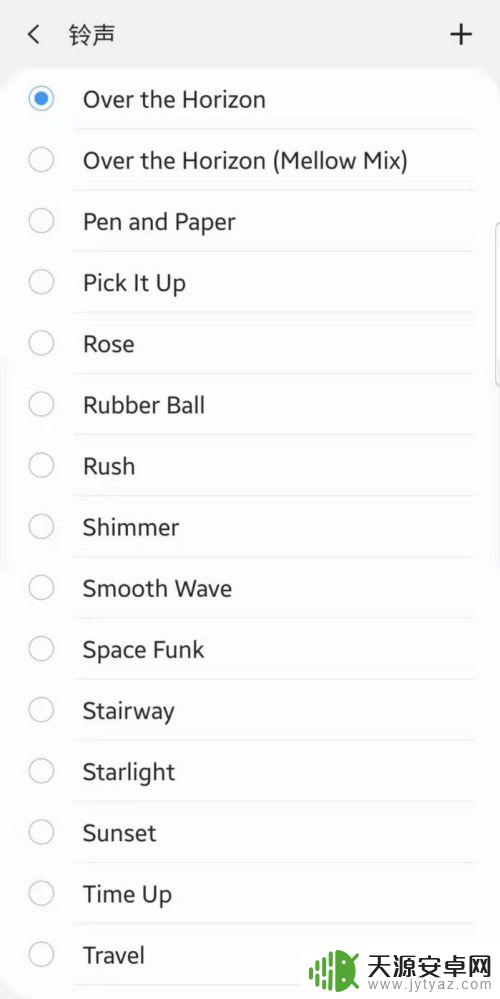Select the Sunset ringtone
Viewport: 500px width, 999px height.
pyautogui.click(x=250, y=833)
